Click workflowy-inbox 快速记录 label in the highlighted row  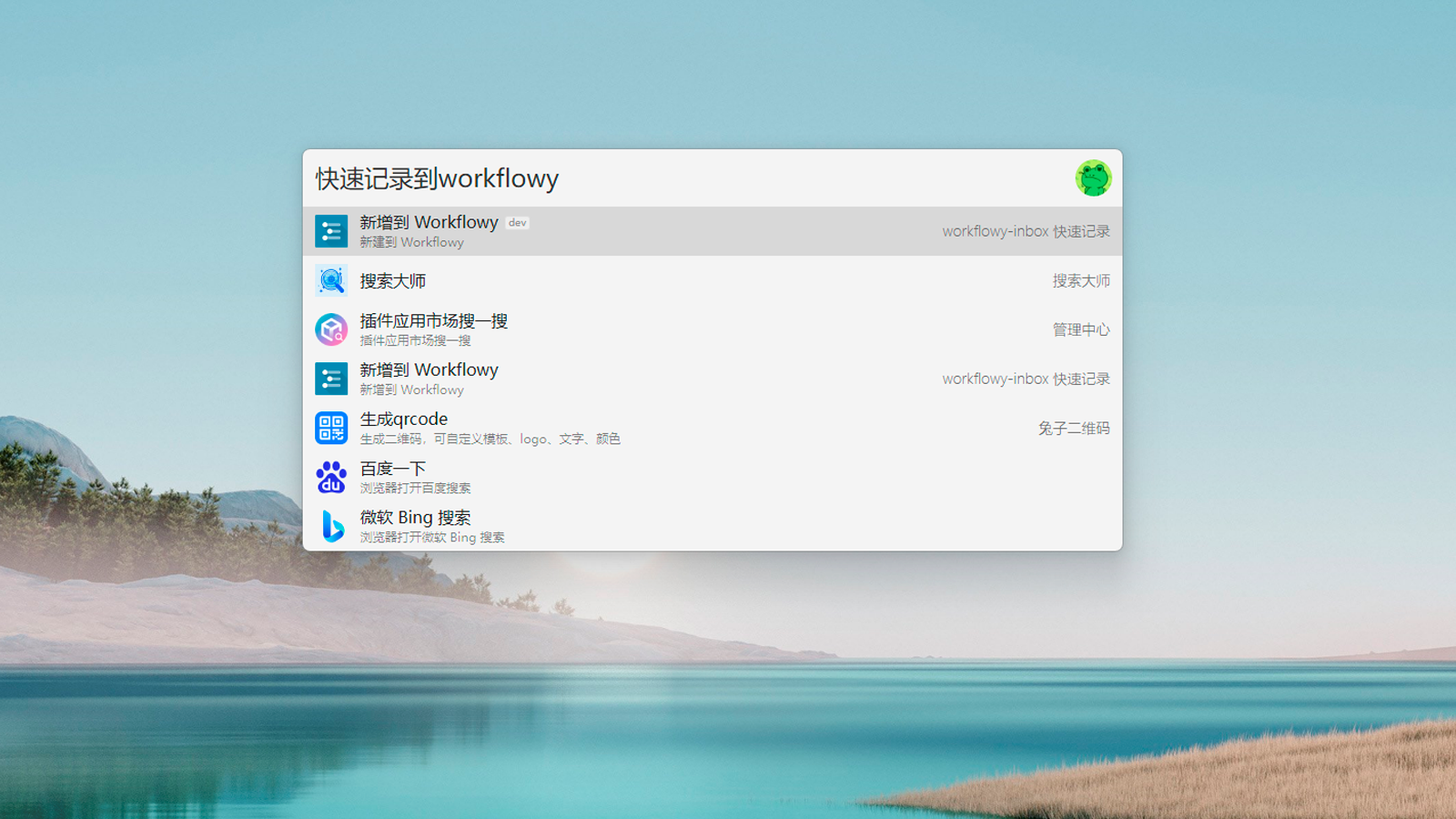(1026, 231)
